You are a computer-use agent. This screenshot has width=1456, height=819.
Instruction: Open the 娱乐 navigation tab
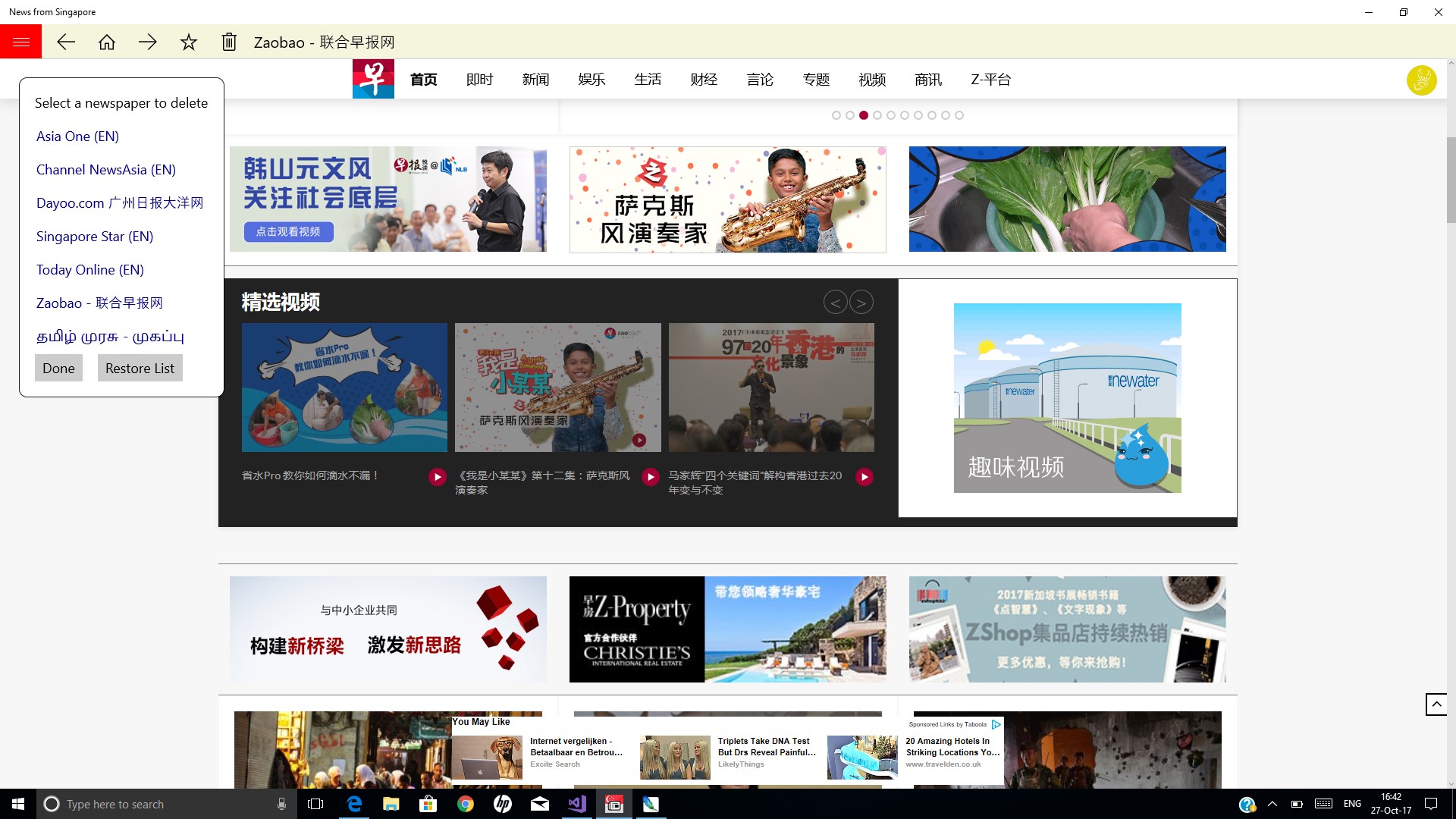point(591,80)
